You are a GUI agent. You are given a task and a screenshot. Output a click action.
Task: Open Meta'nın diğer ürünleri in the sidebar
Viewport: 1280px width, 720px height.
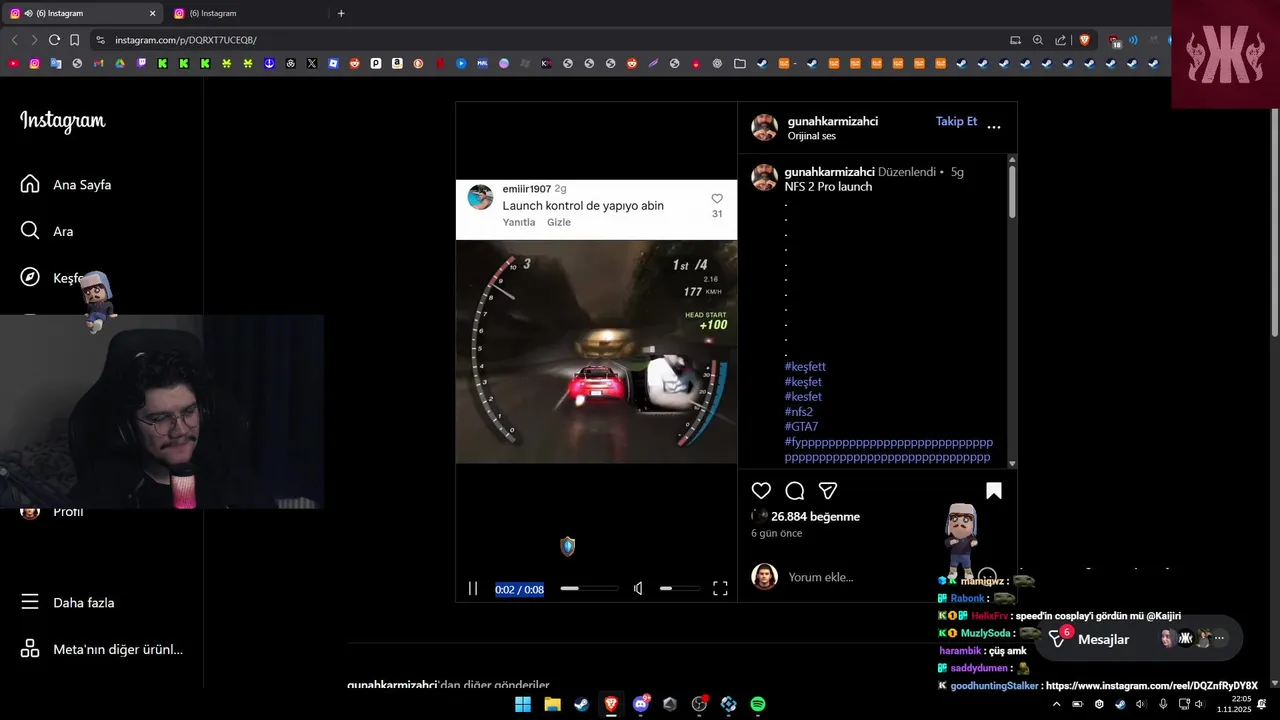coord(102,650)
